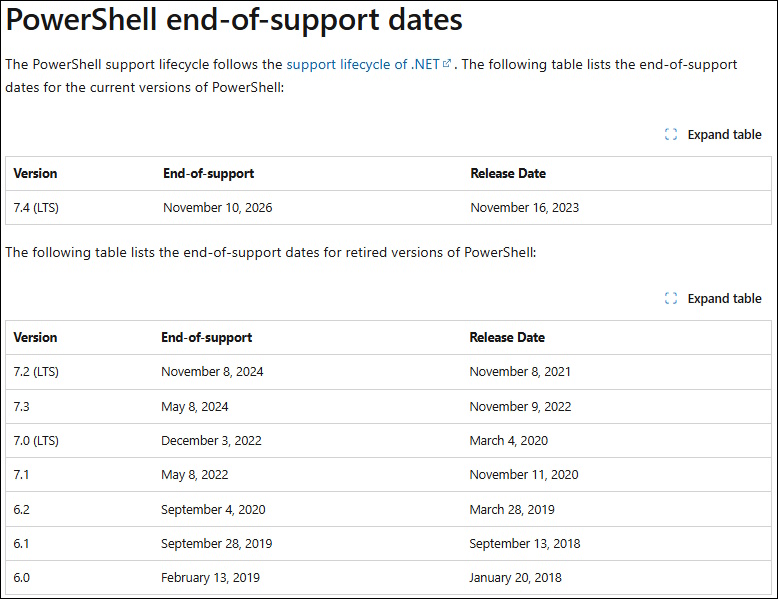Select the September 4, 2020 end-of-support date
Image resolution: width=778 pixels, height=599 pixels.
pyautogui.click(x=213, y=510)
